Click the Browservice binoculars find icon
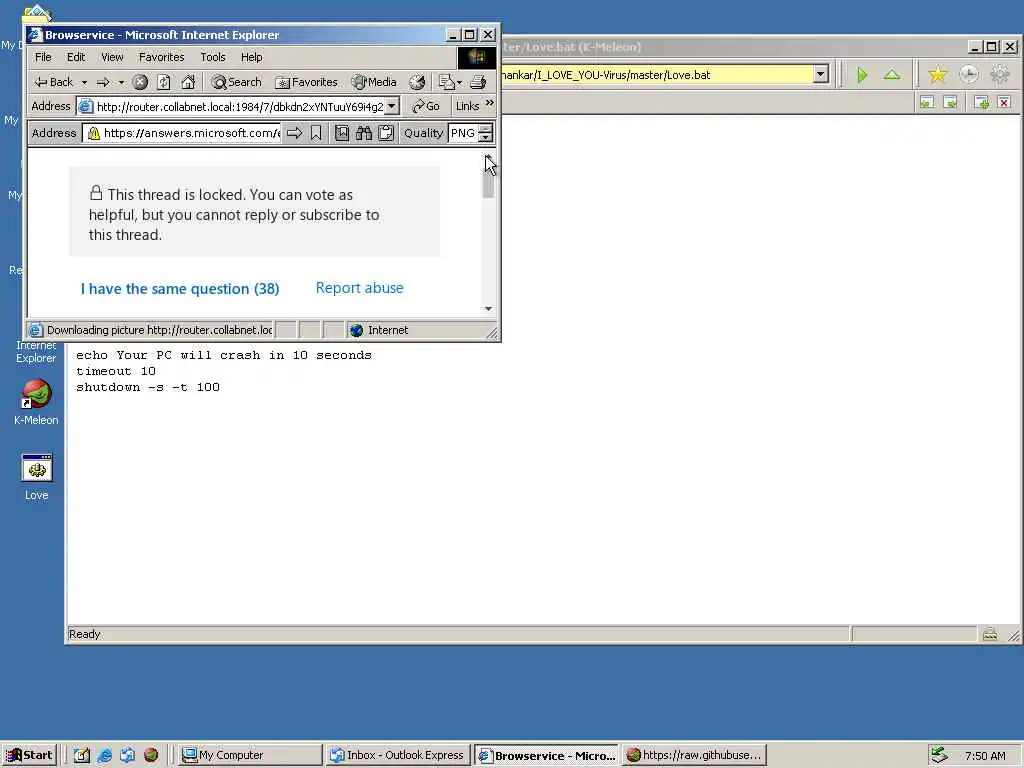 (364, 133)
